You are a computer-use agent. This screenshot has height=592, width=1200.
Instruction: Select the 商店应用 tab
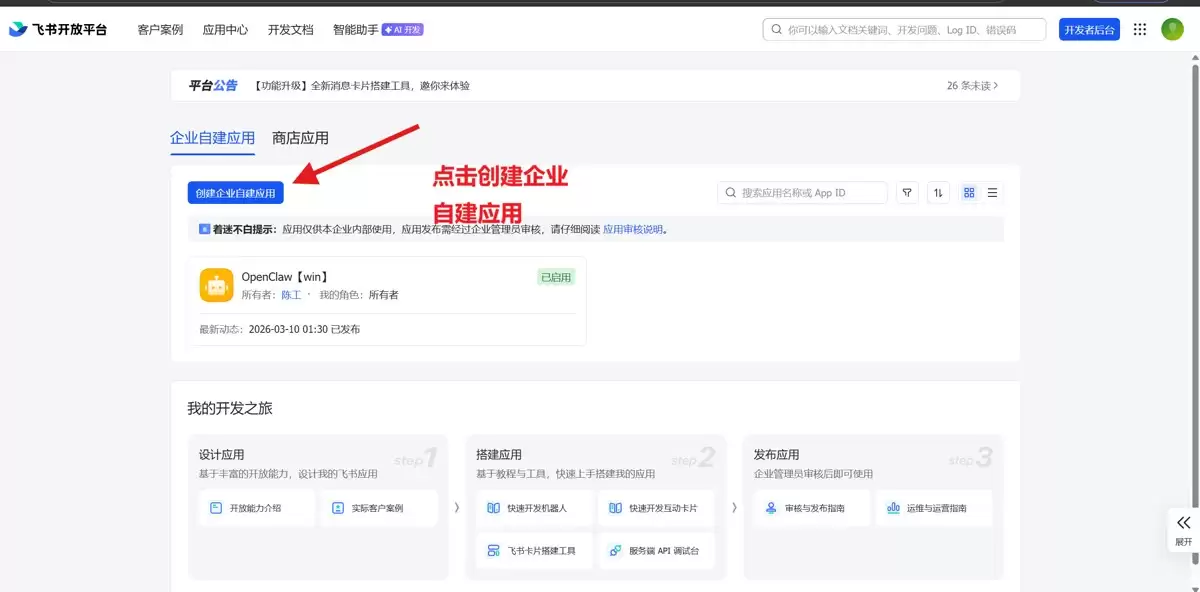point(300,138)
